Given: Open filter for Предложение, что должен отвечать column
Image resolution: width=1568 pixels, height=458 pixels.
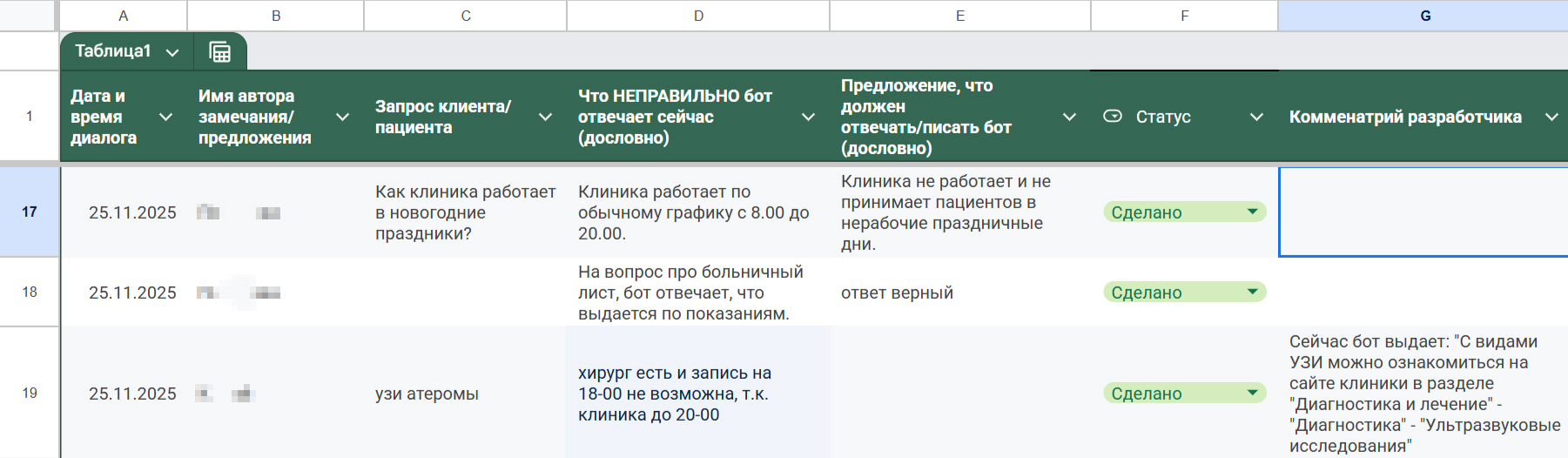Looking at the screenshot, I should pos(1070,117).
